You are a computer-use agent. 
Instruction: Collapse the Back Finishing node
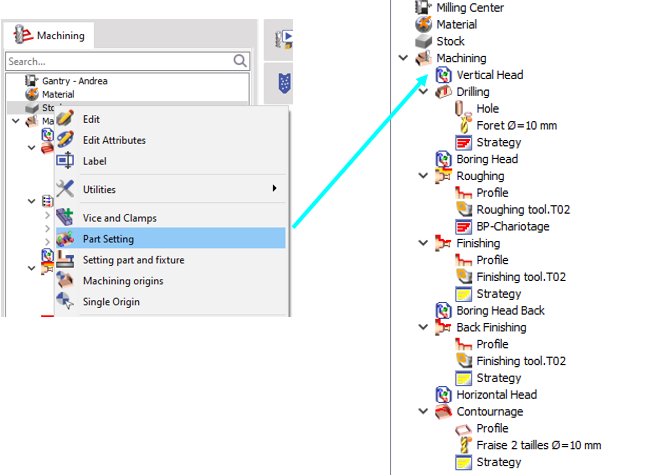coord(423,327)
